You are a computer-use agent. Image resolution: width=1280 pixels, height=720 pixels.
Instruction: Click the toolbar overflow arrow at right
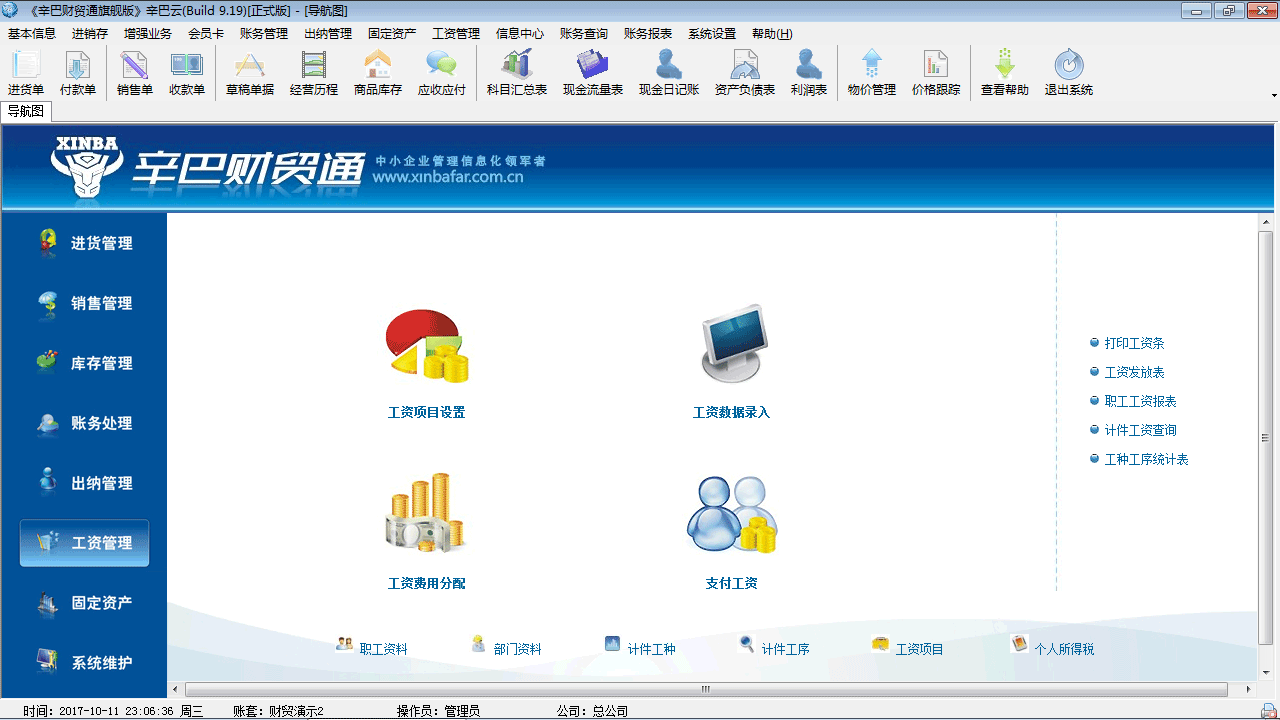coord(1274,96)
